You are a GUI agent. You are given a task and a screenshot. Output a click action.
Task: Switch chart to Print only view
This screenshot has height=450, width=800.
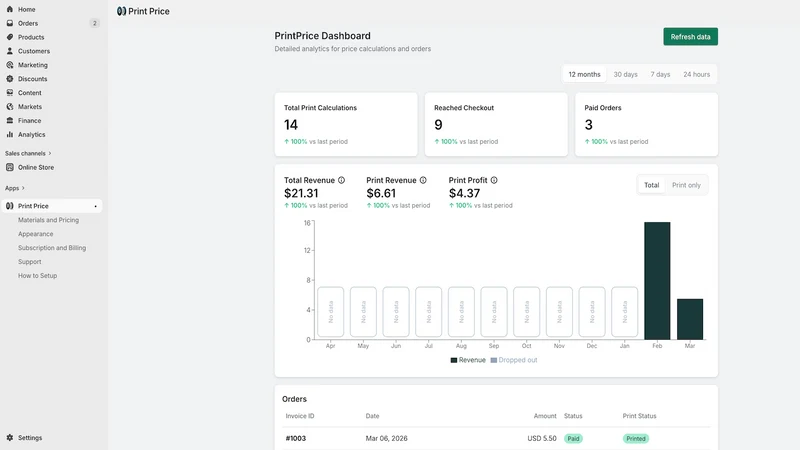(686, 185)
